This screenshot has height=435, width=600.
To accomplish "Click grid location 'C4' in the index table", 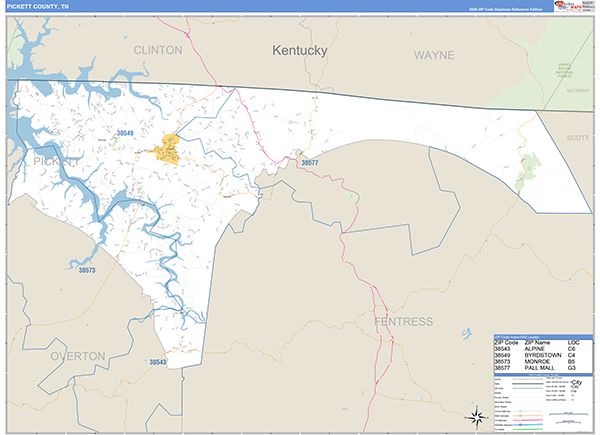I will click(x=571, y=355).
